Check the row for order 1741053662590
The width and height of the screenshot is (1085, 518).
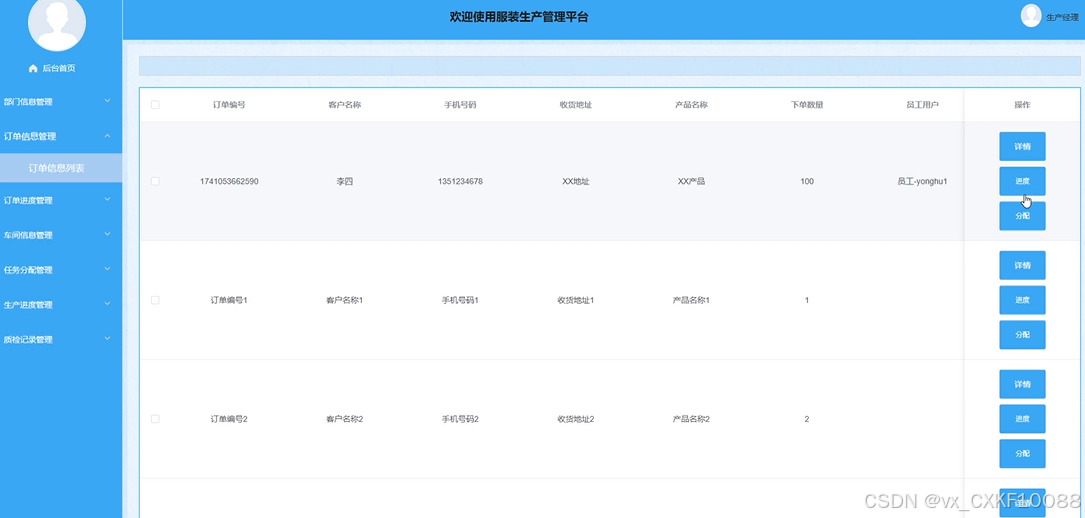tap(155, 181)
